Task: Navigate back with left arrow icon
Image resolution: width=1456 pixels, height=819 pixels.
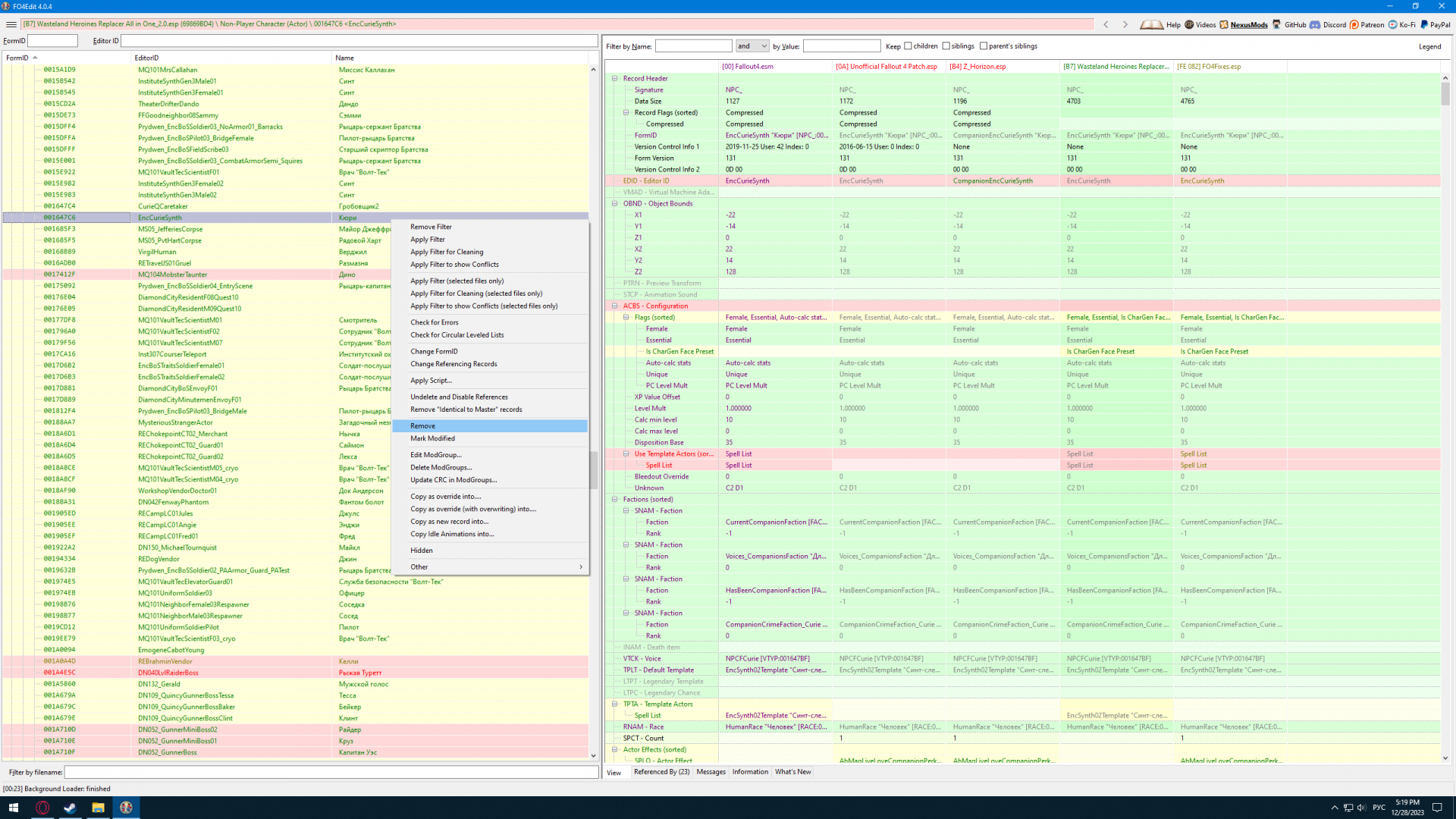Action: (x=1106, y=24)
